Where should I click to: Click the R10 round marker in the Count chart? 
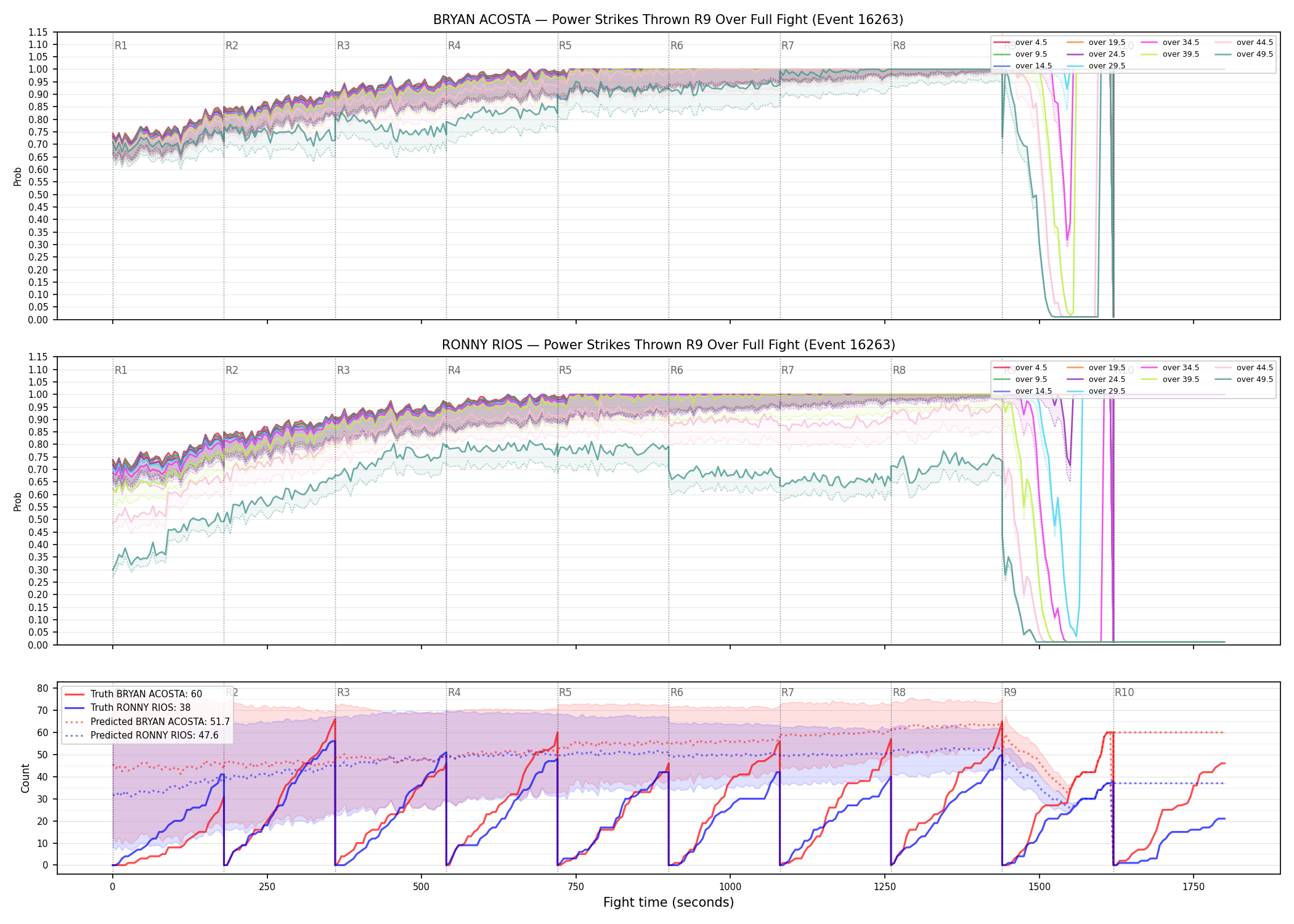pyautogui.click(x=1124, y=692)
